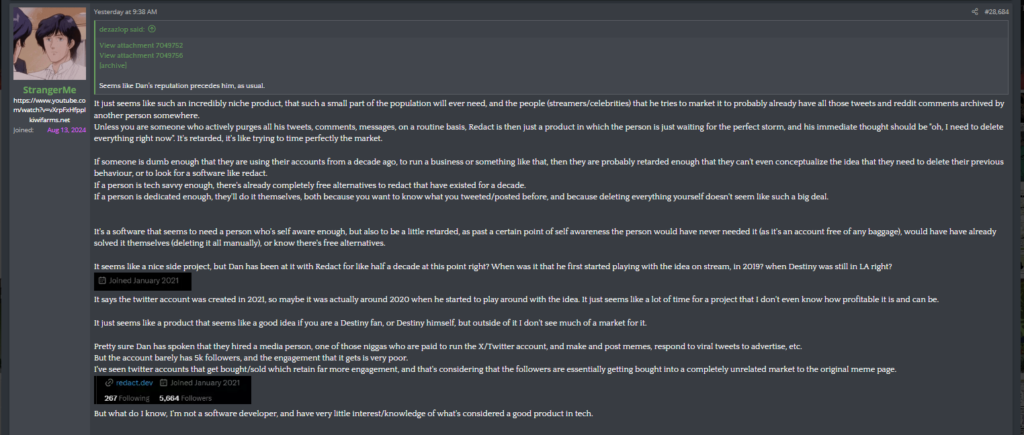The height and width of the screenshot is (435, 1024).
Task: Click the '5,664 Followers' count in the image
Action: point(185,398)
